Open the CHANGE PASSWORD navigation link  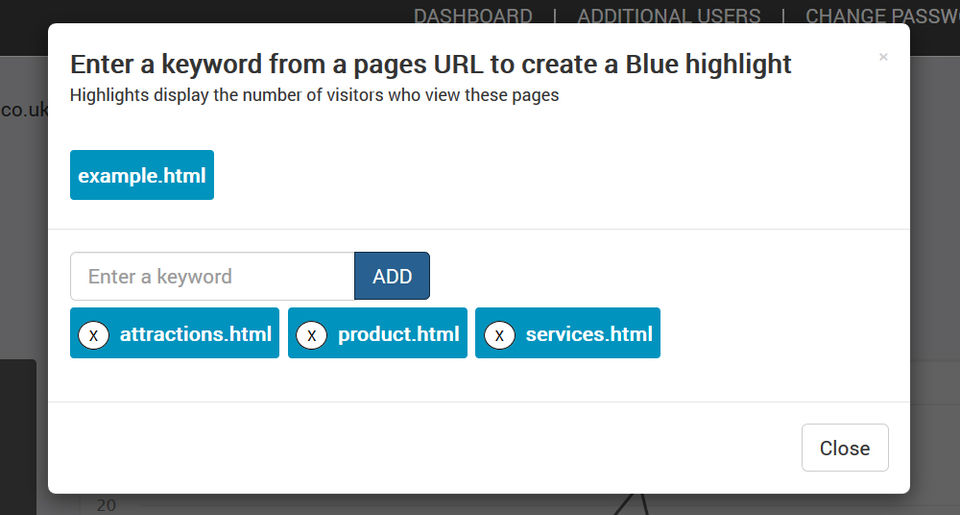pos(882,15)
